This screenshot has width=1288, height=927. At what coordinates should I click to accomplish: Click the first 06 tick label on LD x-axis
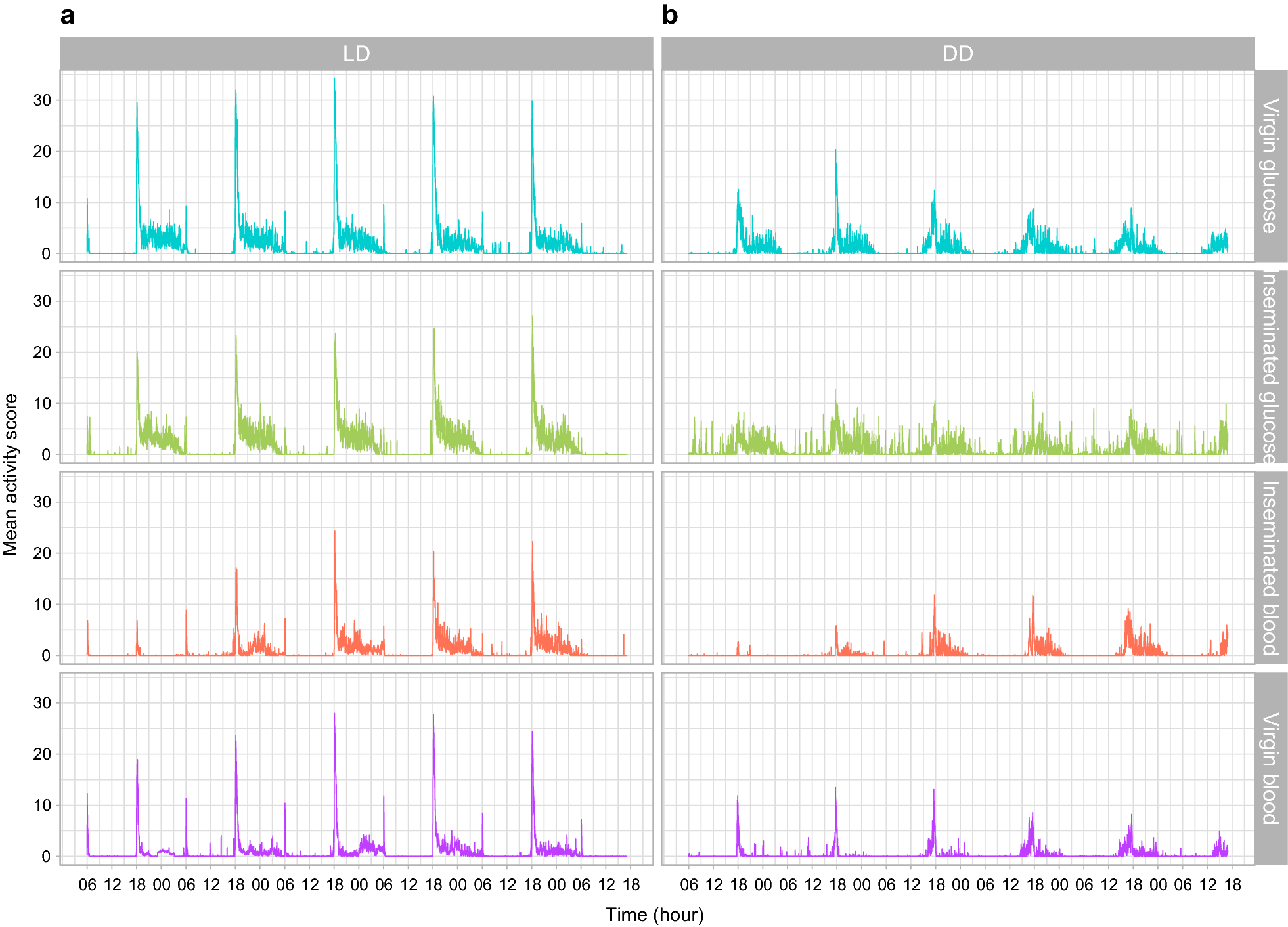pyautogui.click(x=87, y=885)
